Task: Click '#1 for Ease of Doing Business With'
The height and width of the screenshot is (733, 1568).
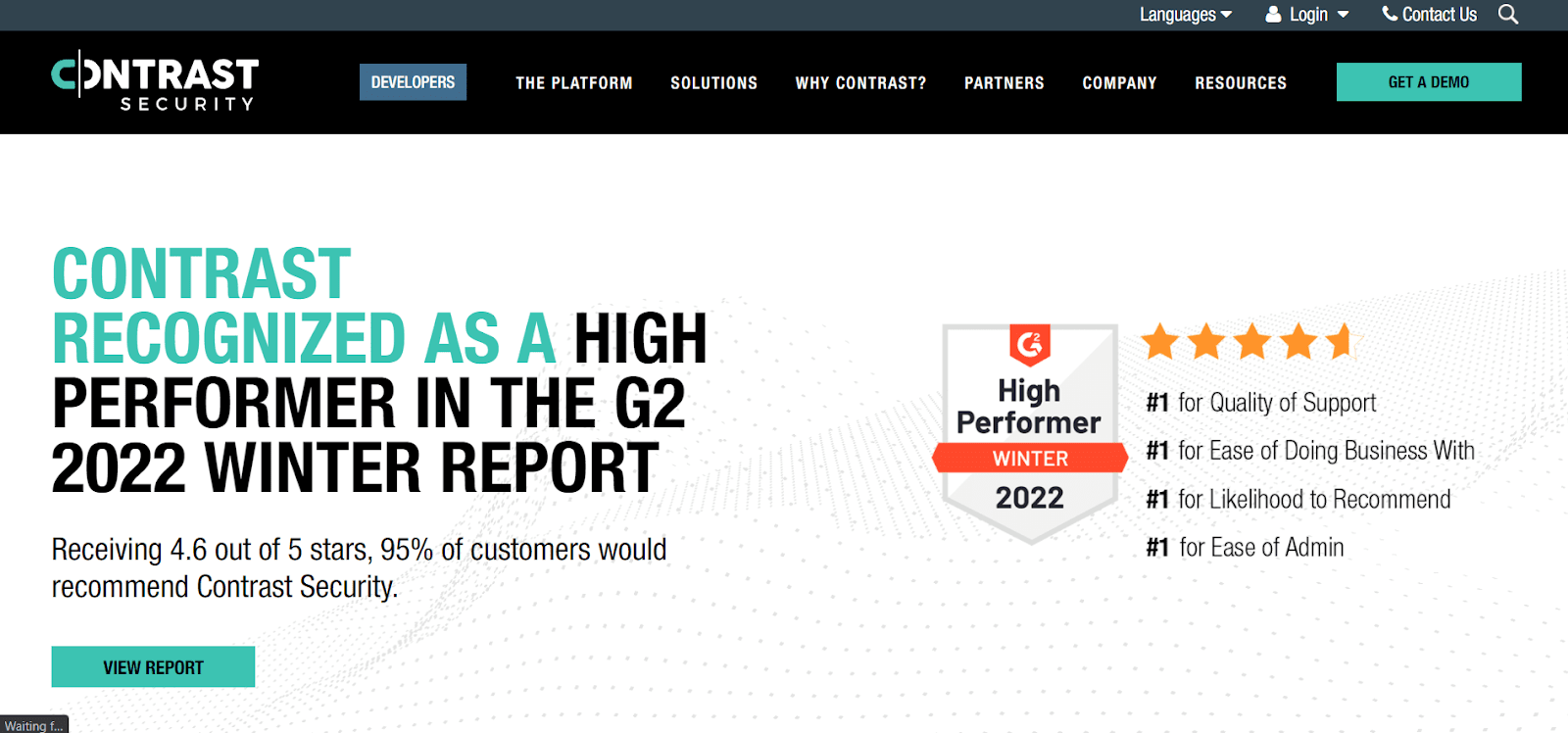Action: [x=1310, y=451]
